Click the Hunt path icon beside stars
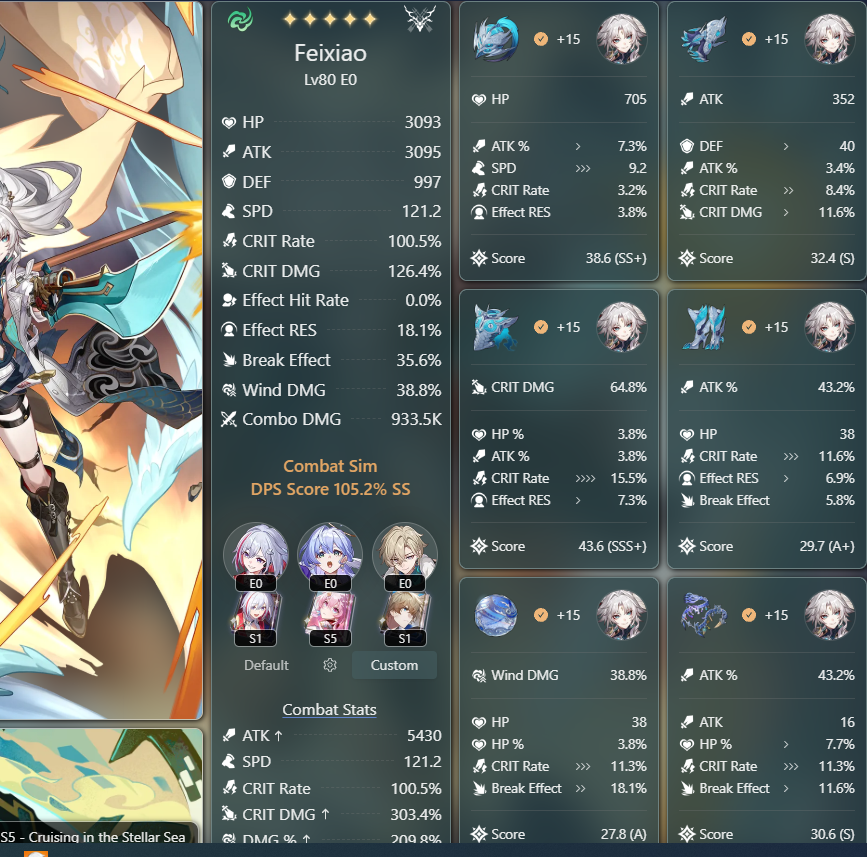The height and width of the screenshot is (857, 867). pyautogui.click(x=420, y=19)
